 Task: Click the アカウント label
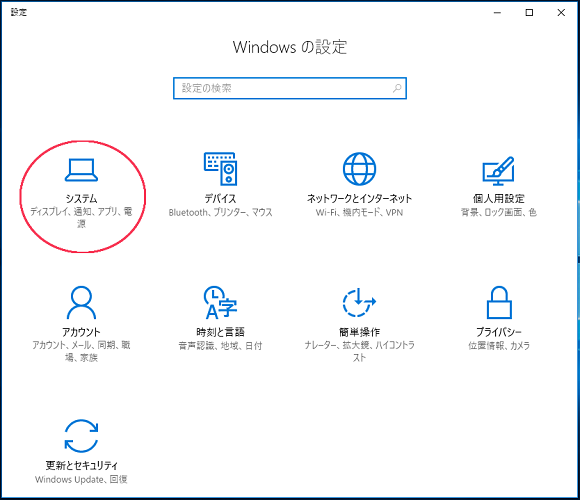(81, 332)
